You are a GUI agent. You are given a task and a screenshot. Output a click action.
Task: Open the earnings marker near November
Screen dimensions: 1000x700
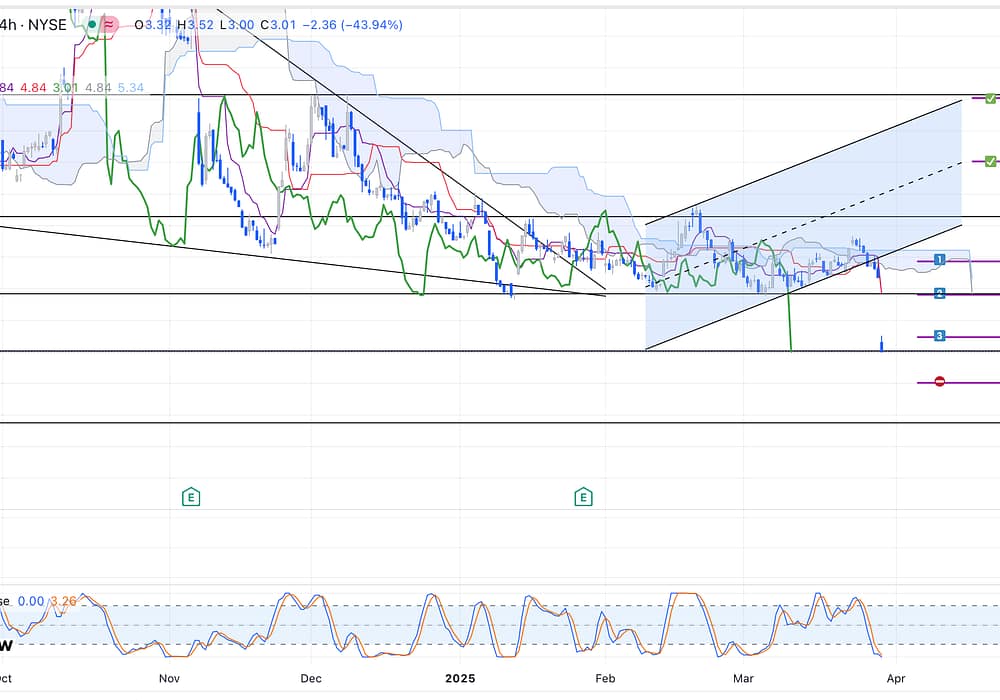tap(190, 496)
